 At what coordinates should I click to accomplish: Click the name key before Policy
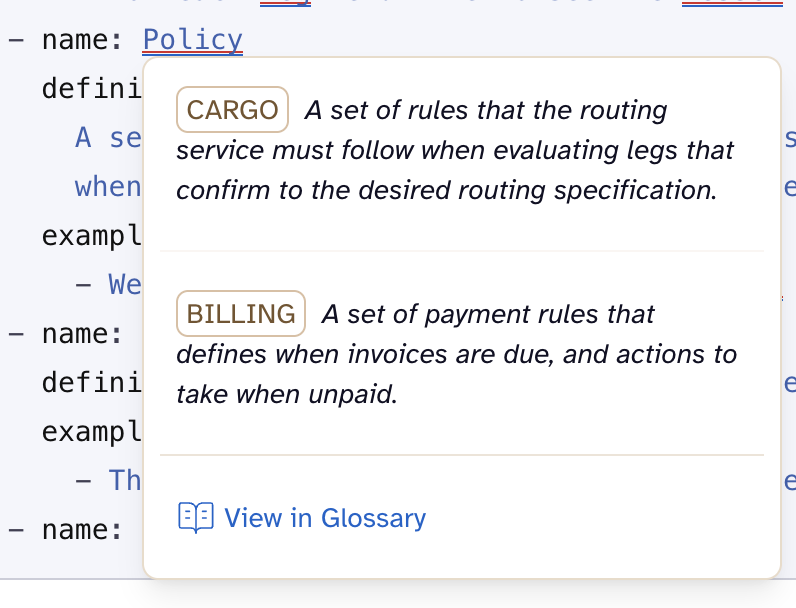click(x=82, y=41)
